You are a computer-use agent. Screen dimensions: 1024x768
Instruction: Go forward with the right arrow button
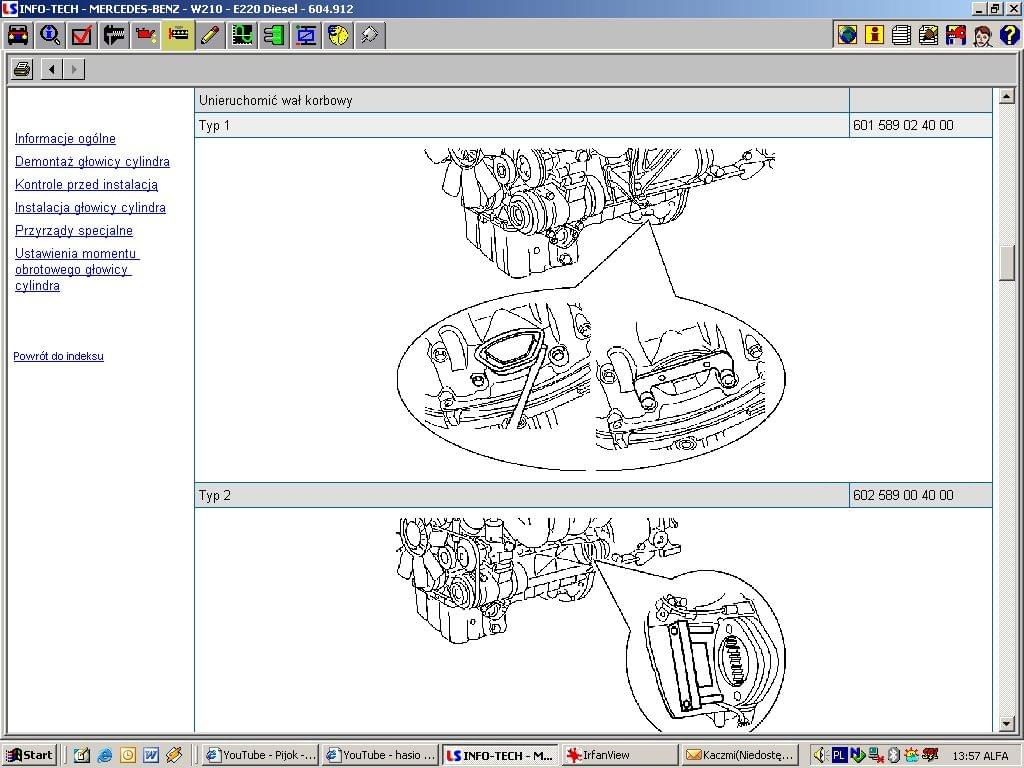74,69
